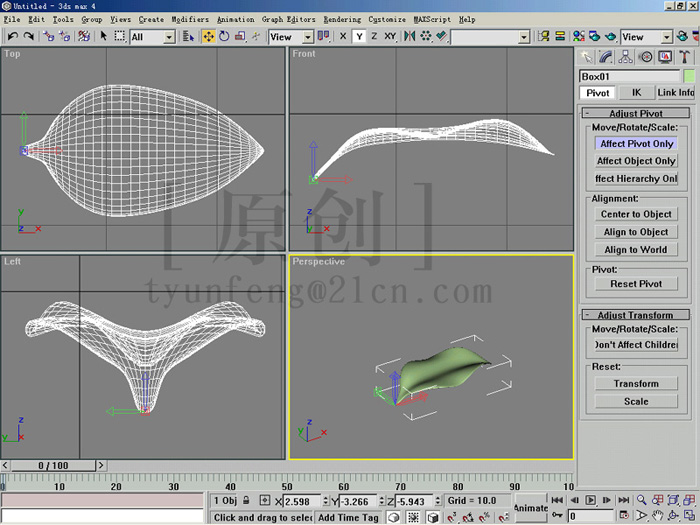700x525 pixels.
Task: Open the Create command panel tab
Action: point(585,57)
